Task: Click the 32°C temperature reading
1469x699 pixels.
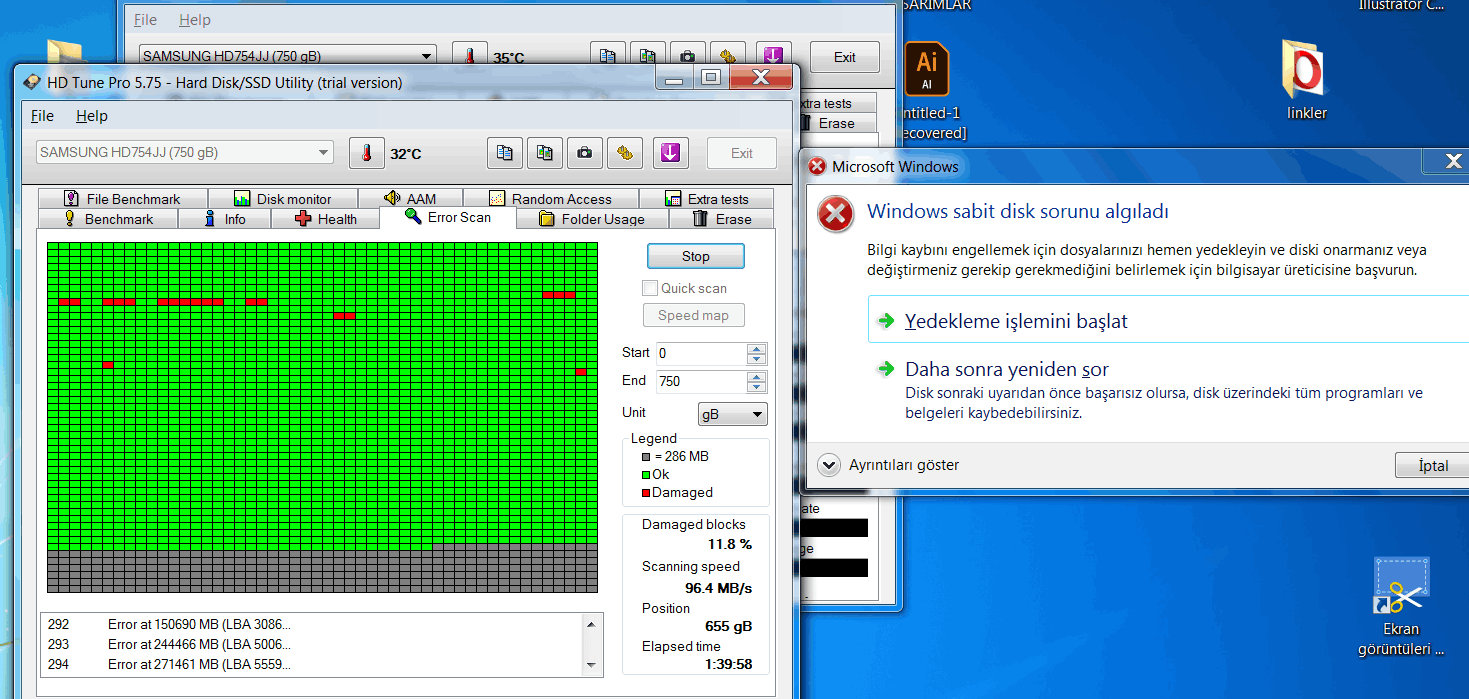Action: click(406, 154)
